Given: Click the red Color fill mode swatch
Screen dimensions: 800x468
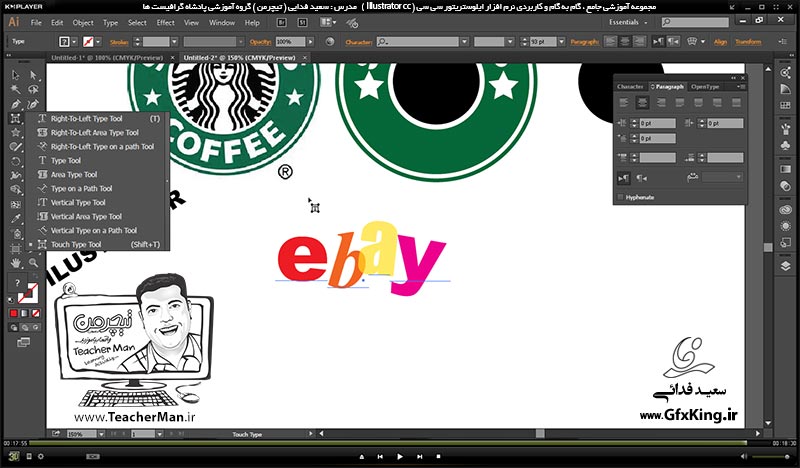Looking at the screenshot, I should pos(14,313).
